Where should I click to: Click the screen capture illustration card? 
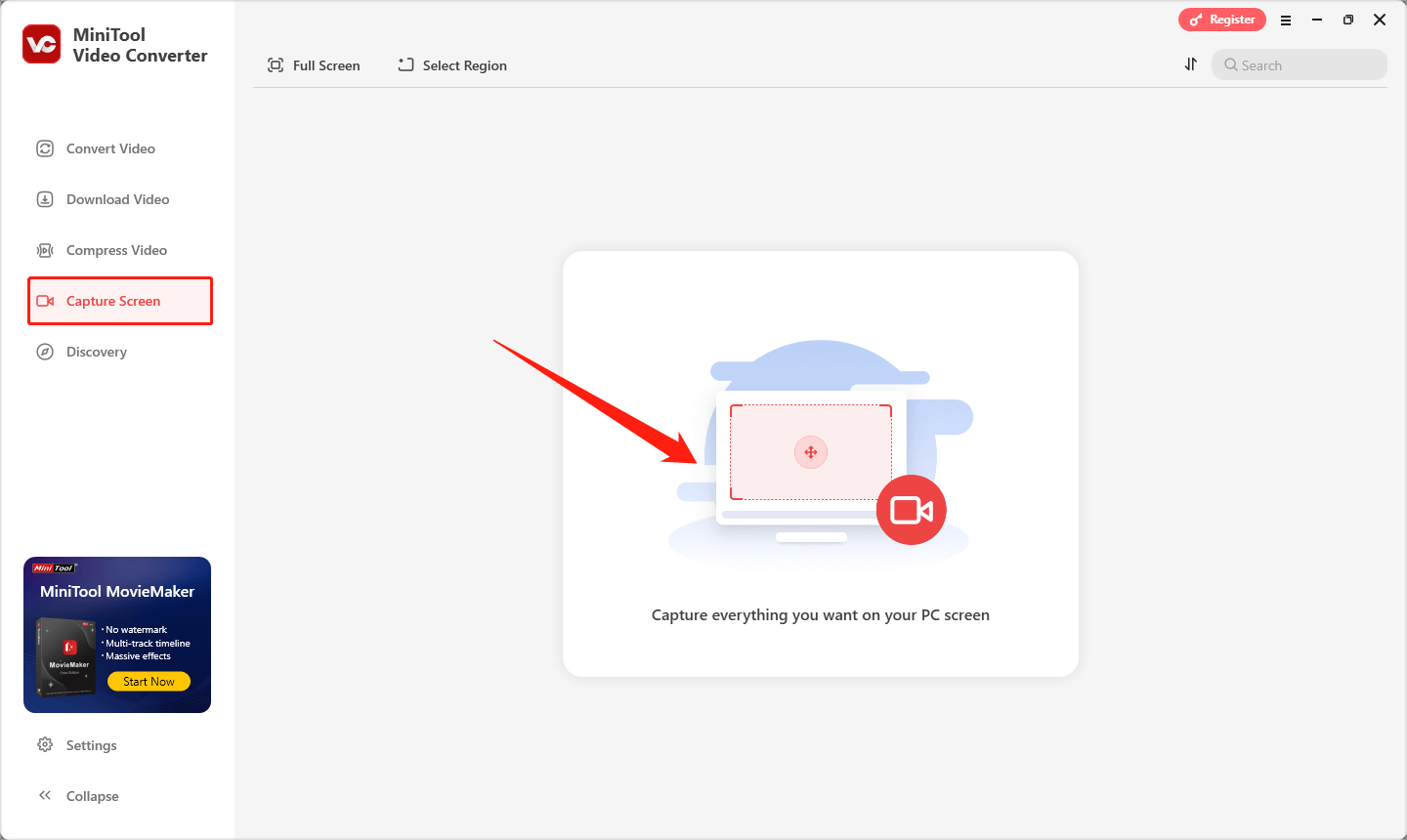[x=821, y=464]
